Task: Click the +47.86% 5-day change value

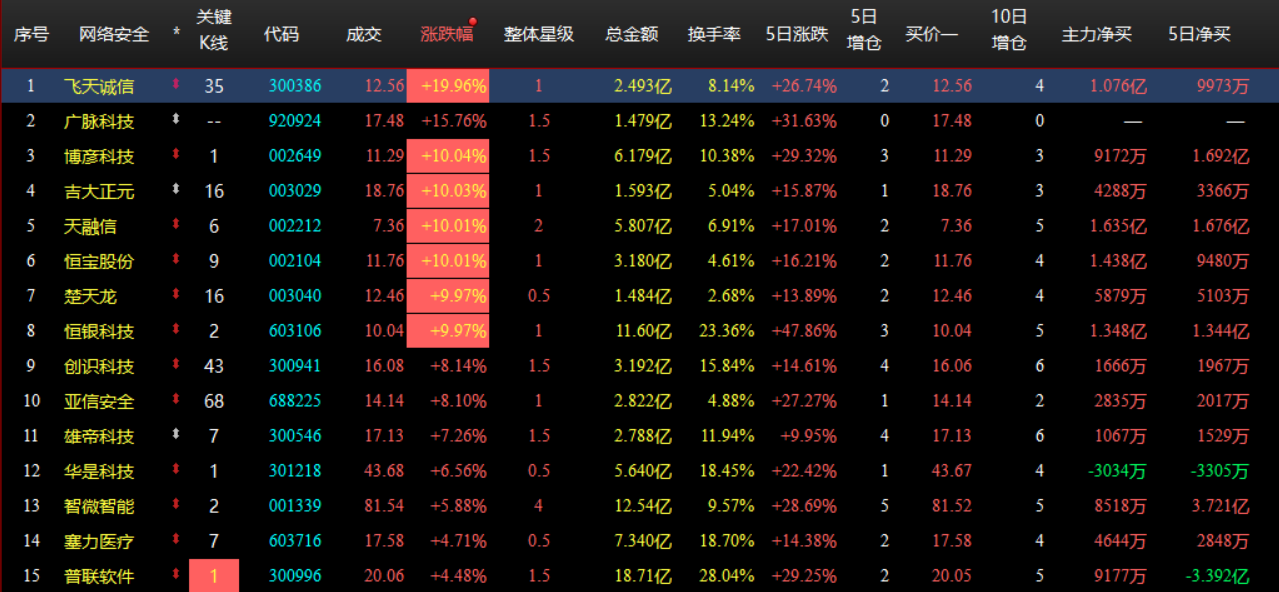Action: [x=804, y=331]
